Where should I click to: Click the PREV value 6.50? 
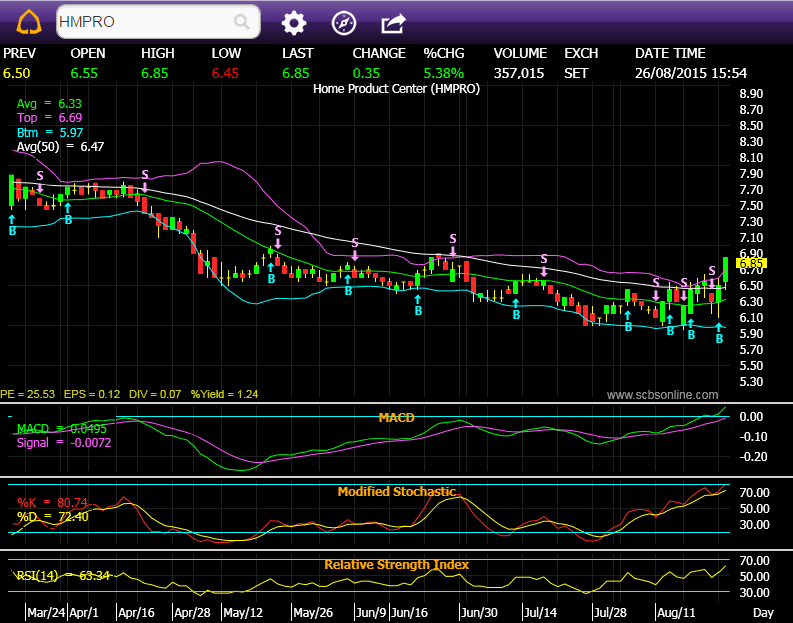tap(17, 73)
